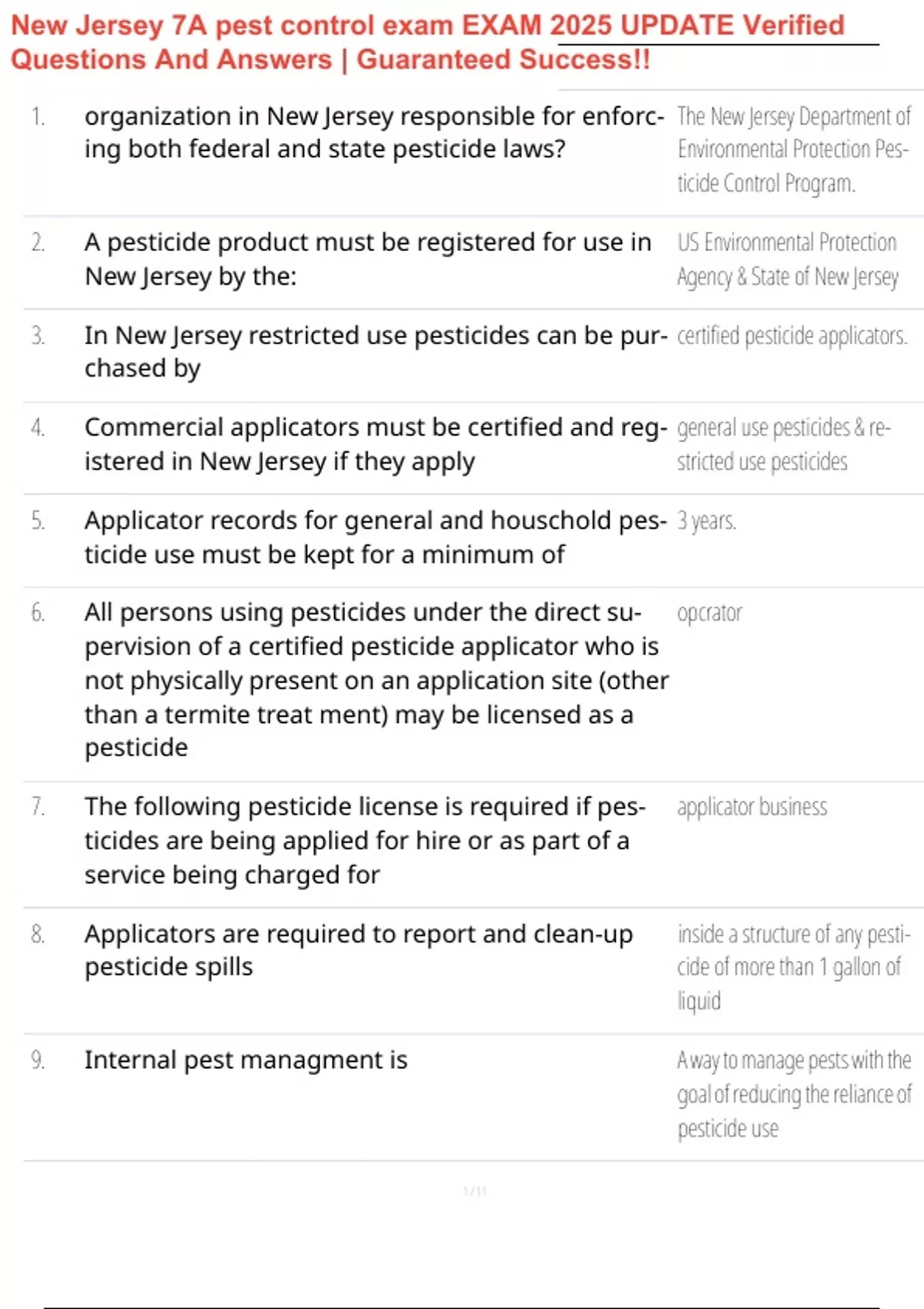Click question 9 'Internal pest managment is'
The image size is (924, 1309).
pyautogui.click(x=246, y=1060)
